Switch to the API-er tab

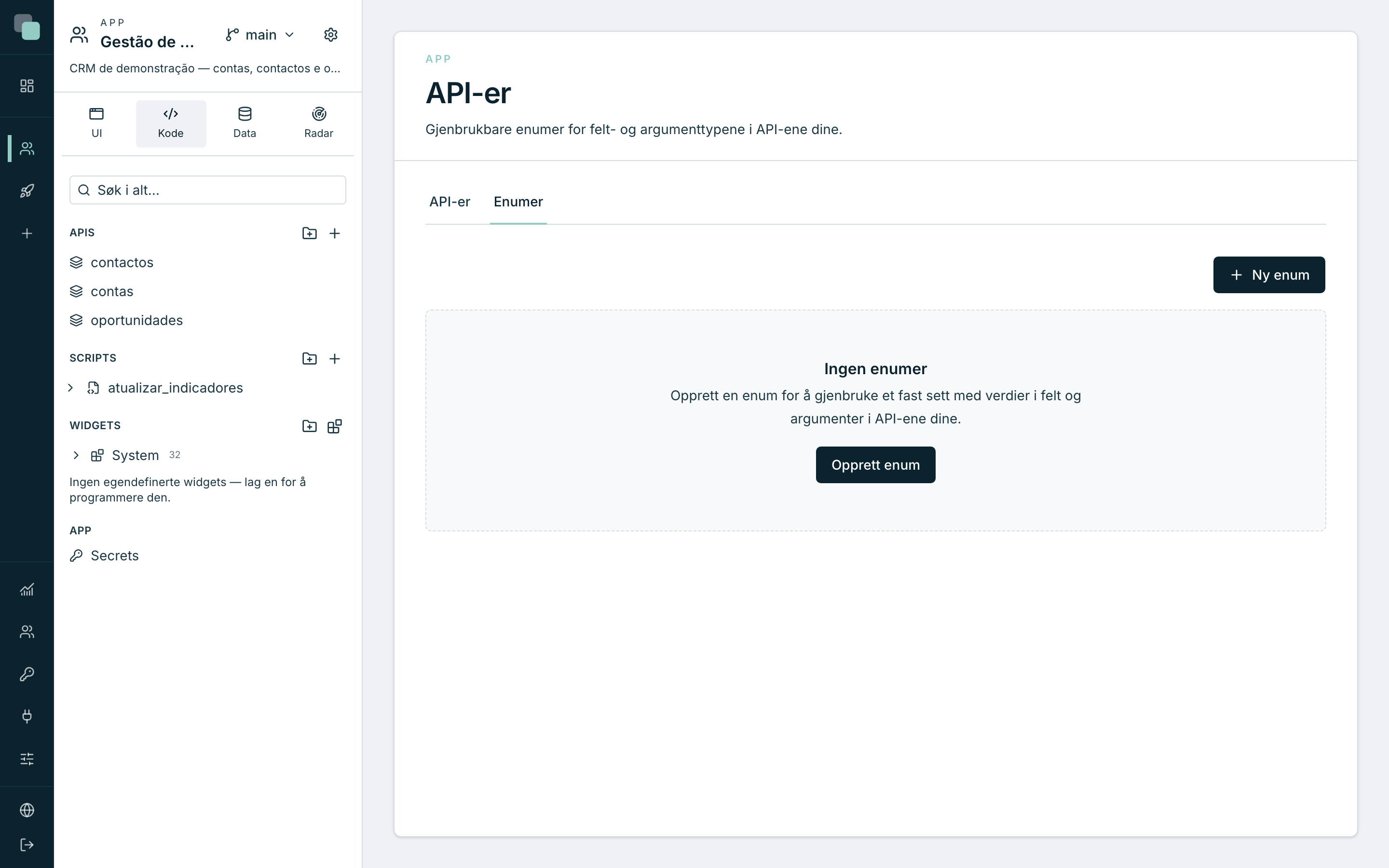point(449,202)
